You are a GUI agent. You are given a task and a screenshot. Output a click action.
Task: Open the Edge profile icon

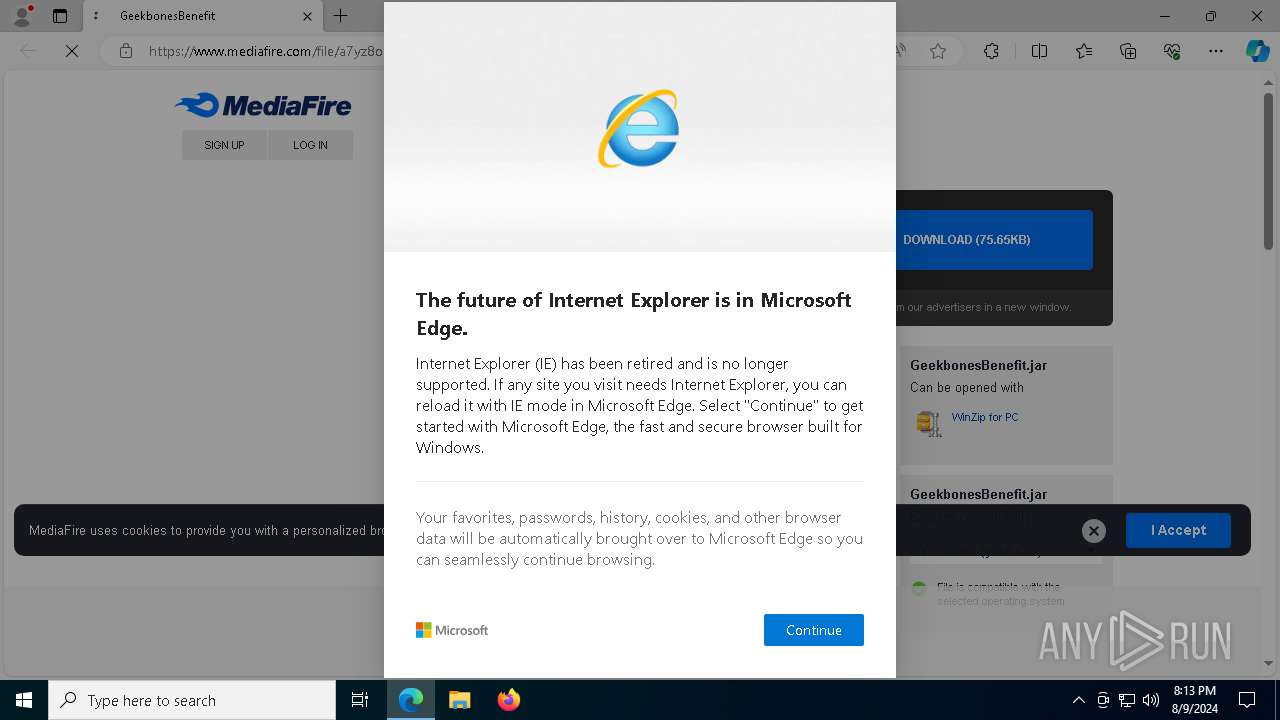pos(21,16)
